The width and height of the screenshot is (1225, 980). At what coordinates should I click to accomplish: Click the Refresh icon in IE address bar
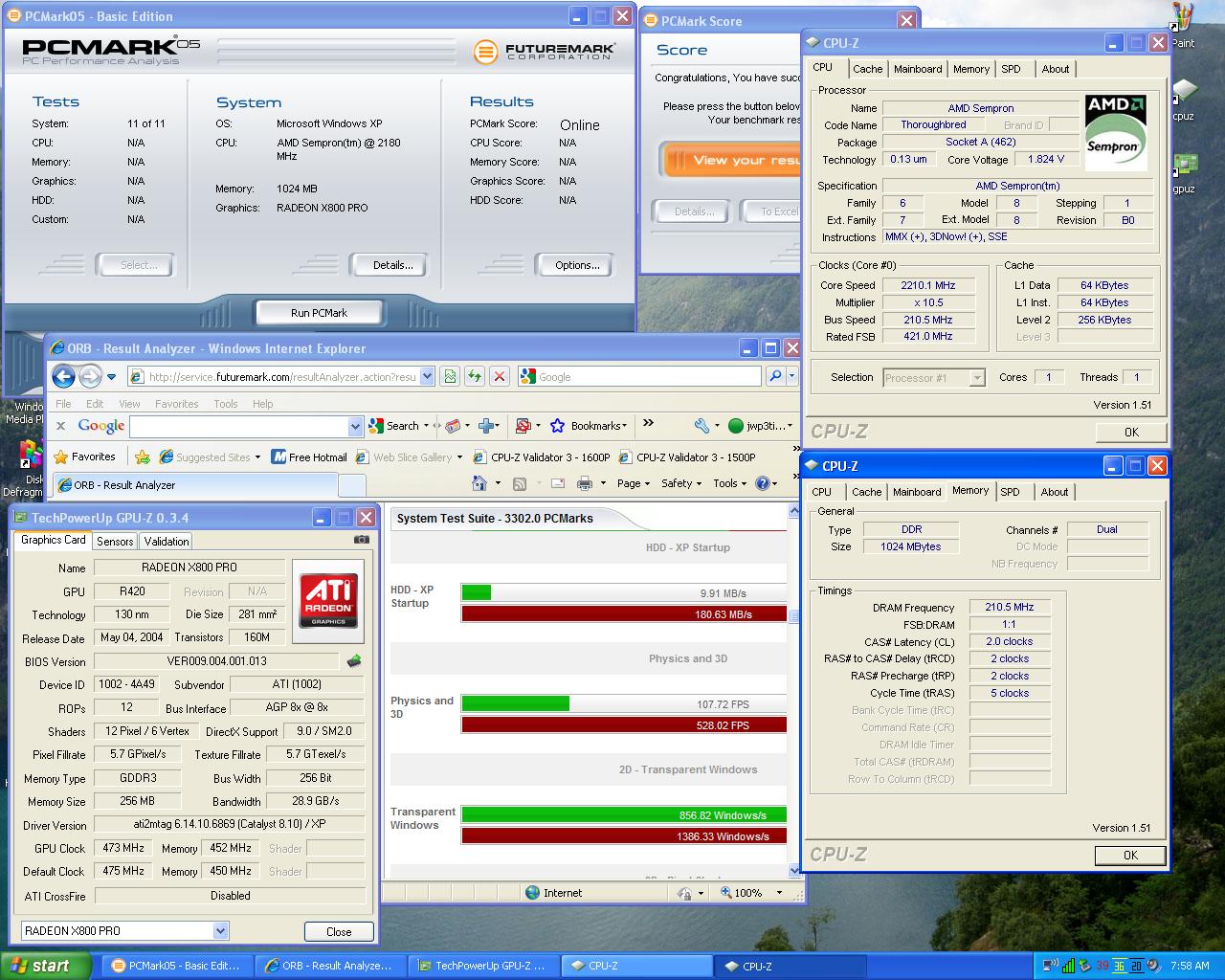click(x=475, y=376)
